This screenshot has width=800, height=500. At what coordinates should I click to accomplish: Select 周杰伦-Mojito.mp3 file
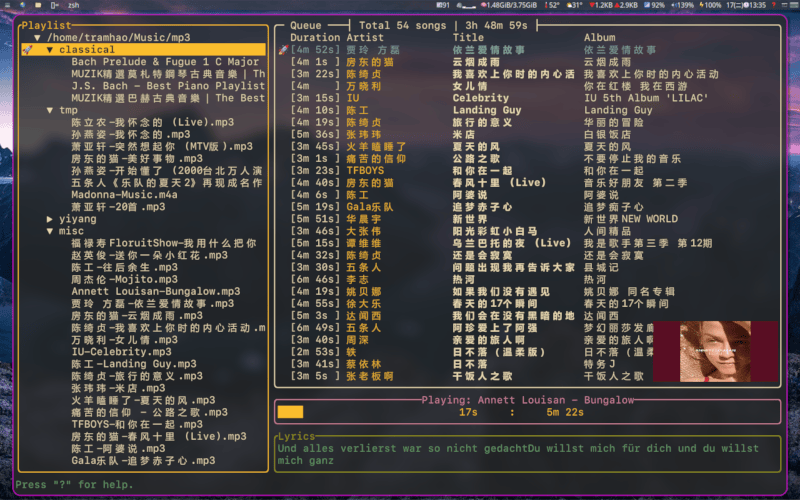pyautogui.click(x=124, y=280)
